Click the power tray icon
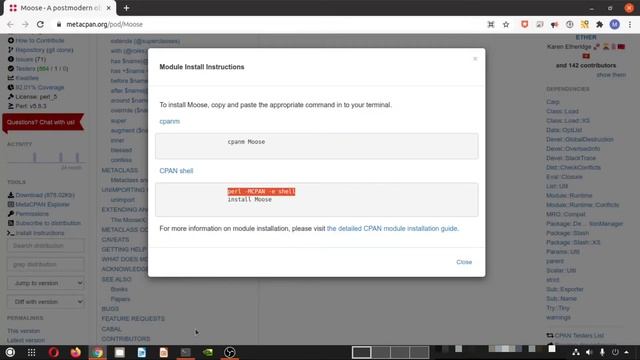The height and width of the screenshot is (360, 640). pyautogui.click(x=615, y=352)
